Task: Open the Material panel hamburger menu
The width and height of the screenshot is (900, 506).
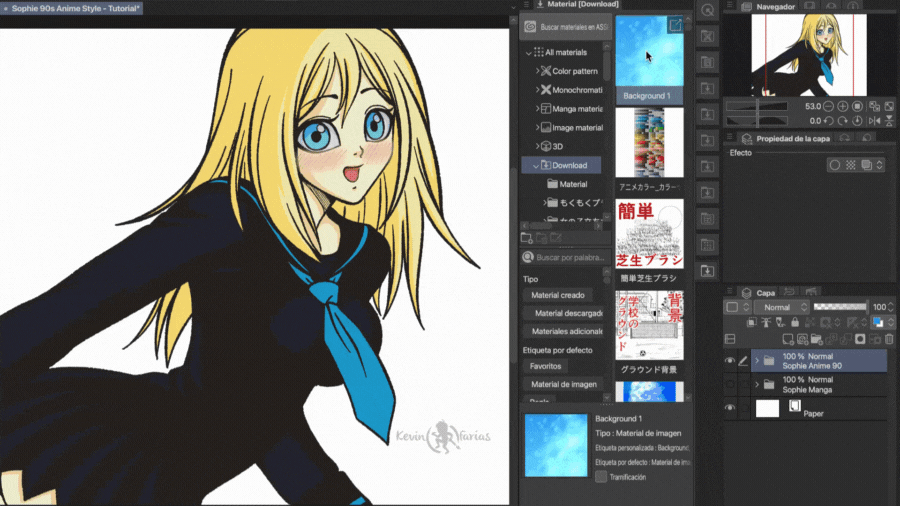Action: coord(526,4)
